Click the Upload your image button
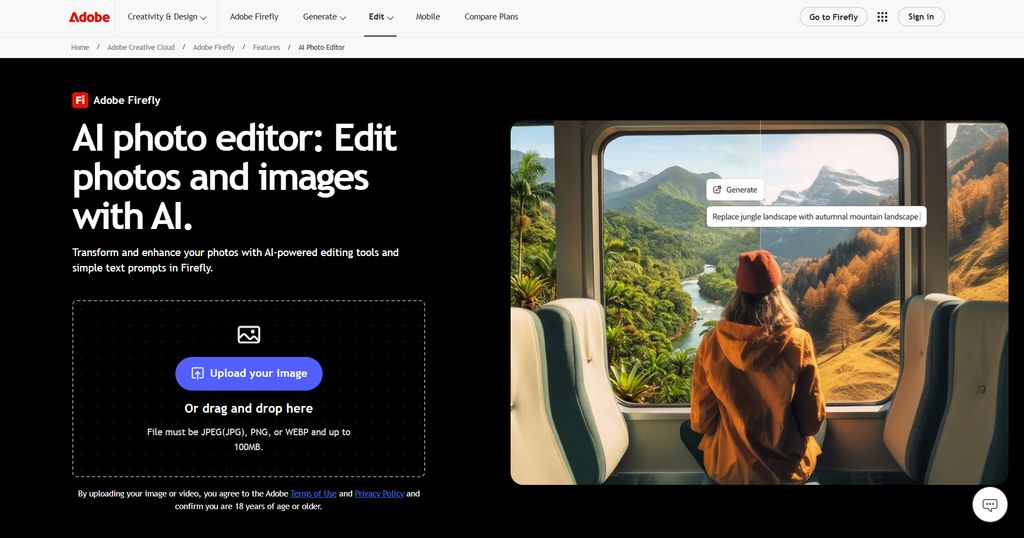This screenshot has width=1024, height=538. (249, 373)
